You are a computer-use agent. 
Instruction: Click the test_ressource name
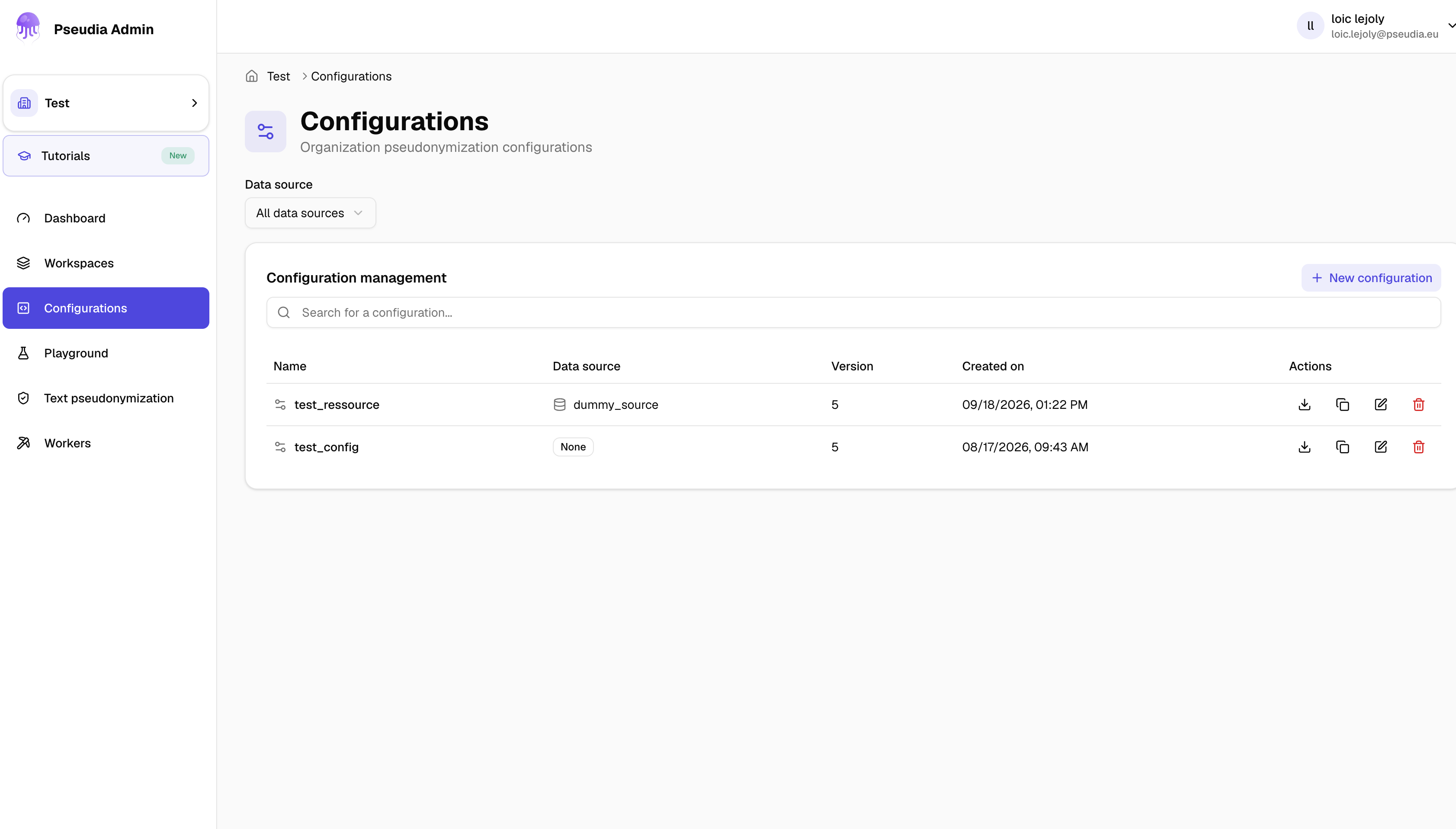point(337,405)
